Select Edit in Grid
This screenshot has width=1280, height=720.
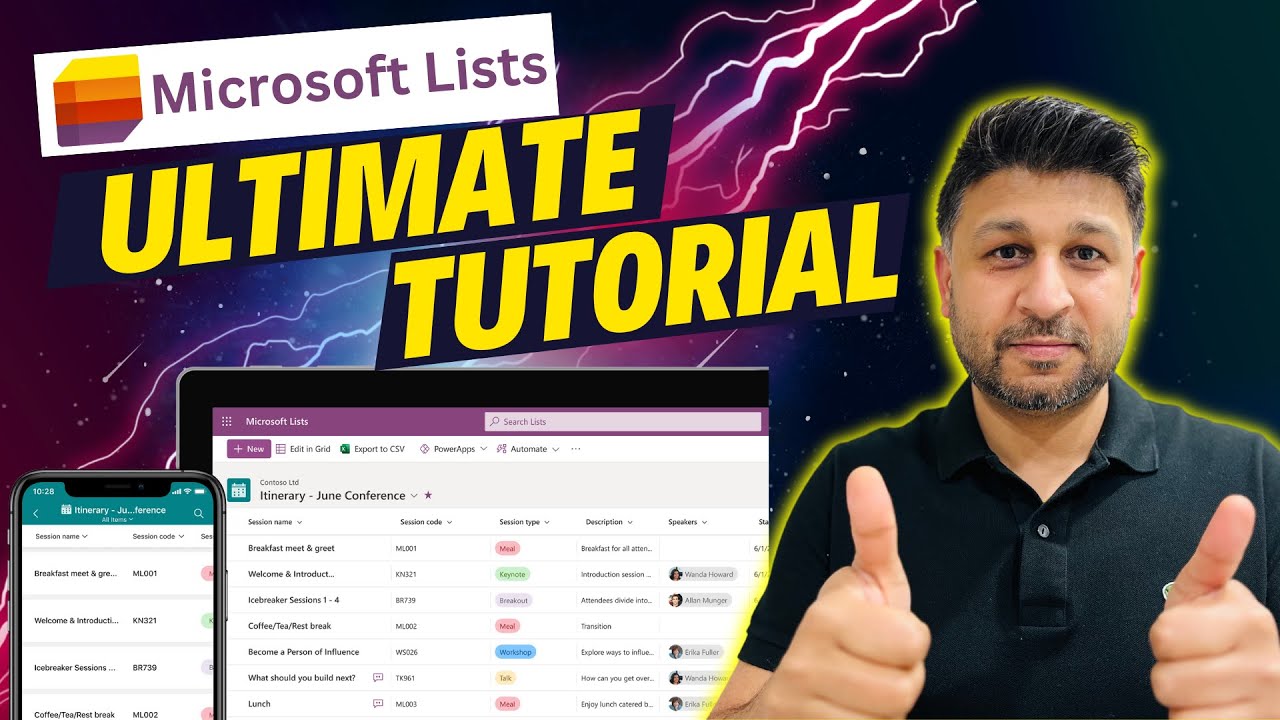(x=303, y=449)
